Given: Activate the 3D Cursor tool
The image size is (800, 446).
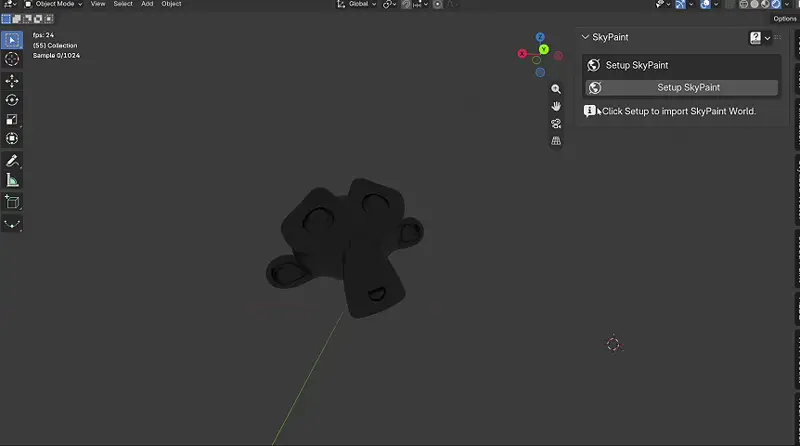Looking at the screenshot, I should 12,59.
